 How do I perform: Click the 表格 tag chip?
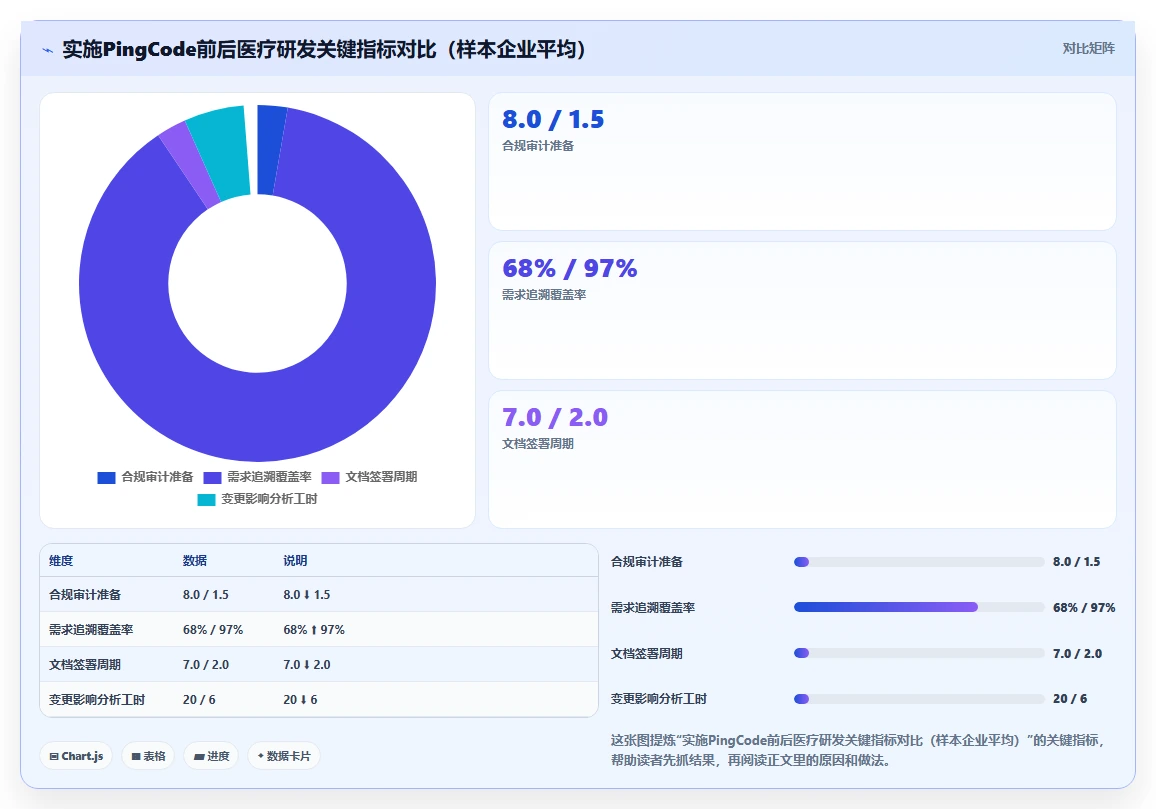coord(148,756)
